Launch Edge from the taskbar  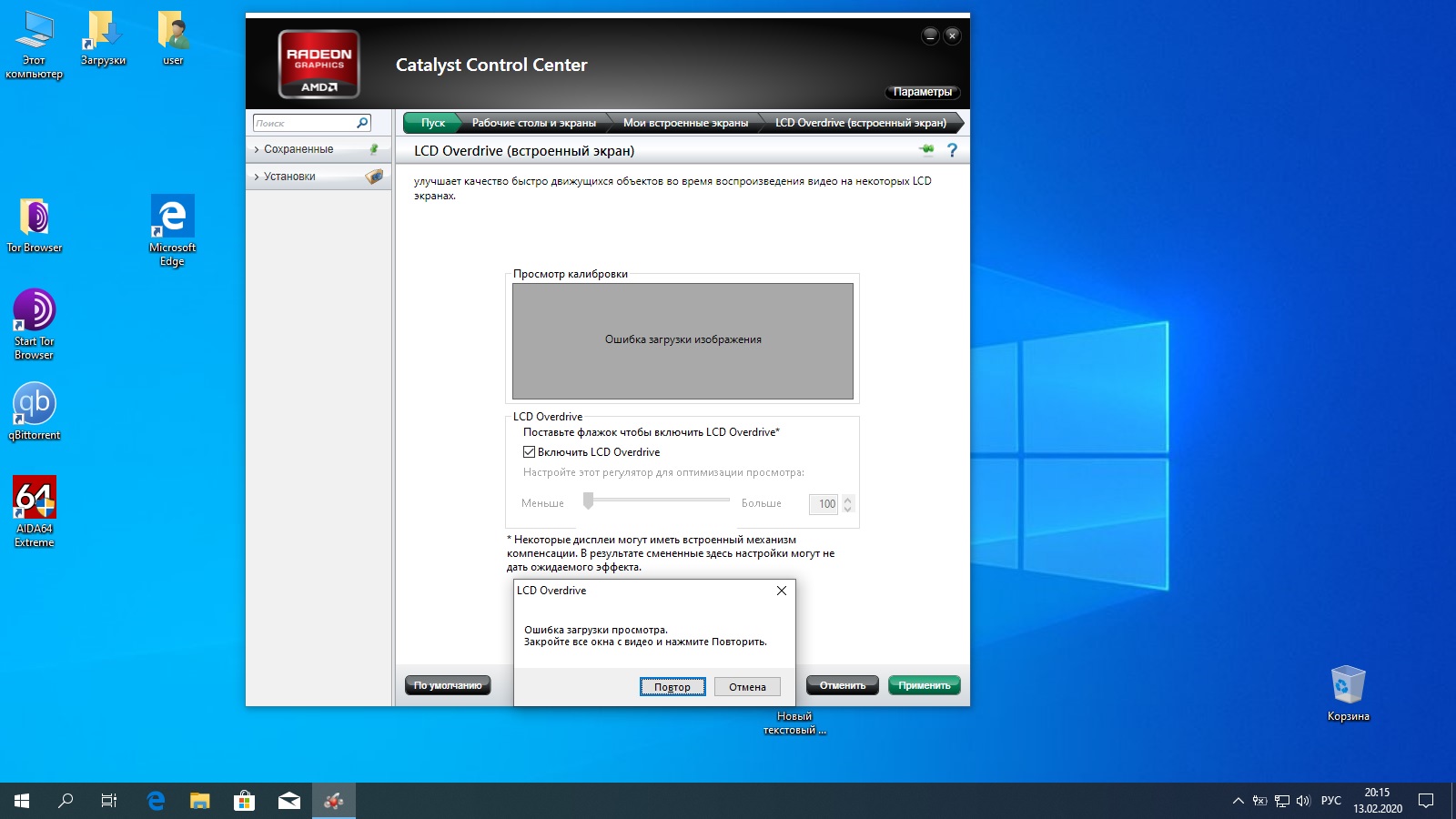(156, 801)
